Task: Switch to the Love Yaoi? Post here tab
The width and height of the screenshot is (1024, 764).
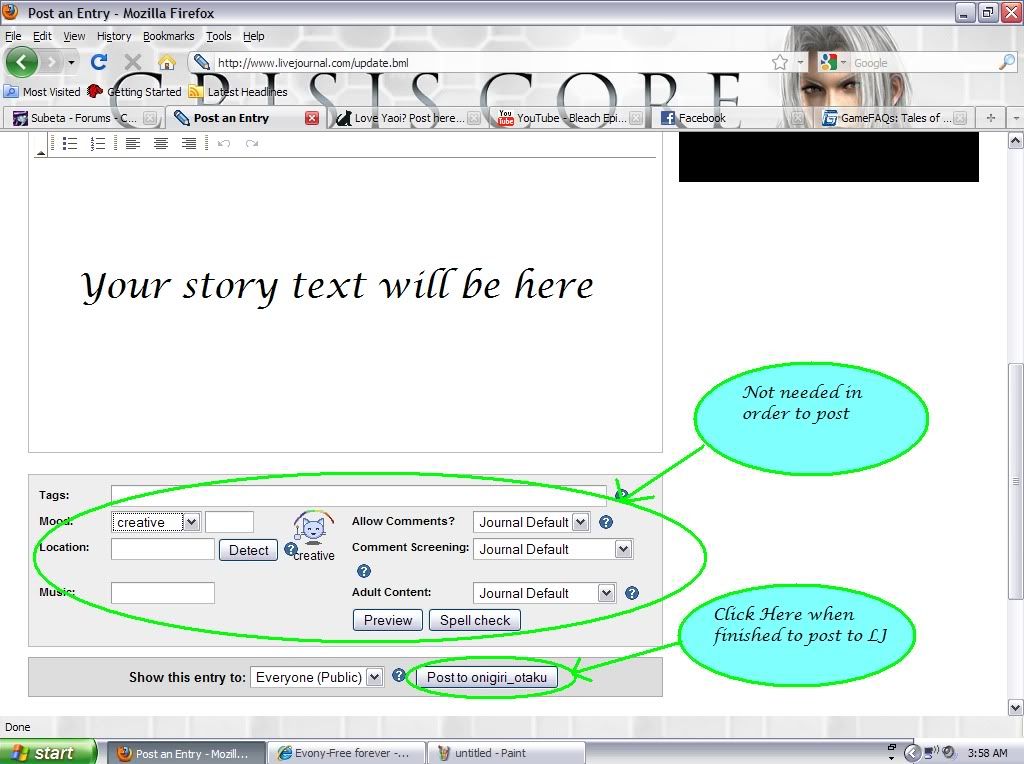Action: [x=408, y=118]
